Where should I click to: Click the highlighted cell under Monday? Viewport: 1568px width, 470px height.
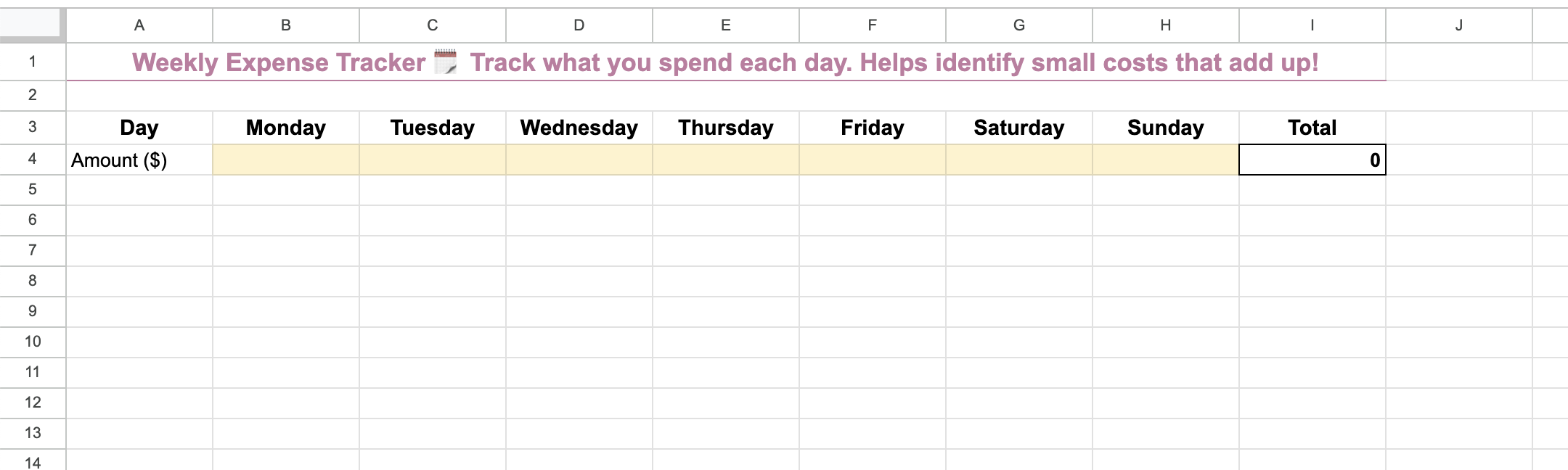[286, 160]
